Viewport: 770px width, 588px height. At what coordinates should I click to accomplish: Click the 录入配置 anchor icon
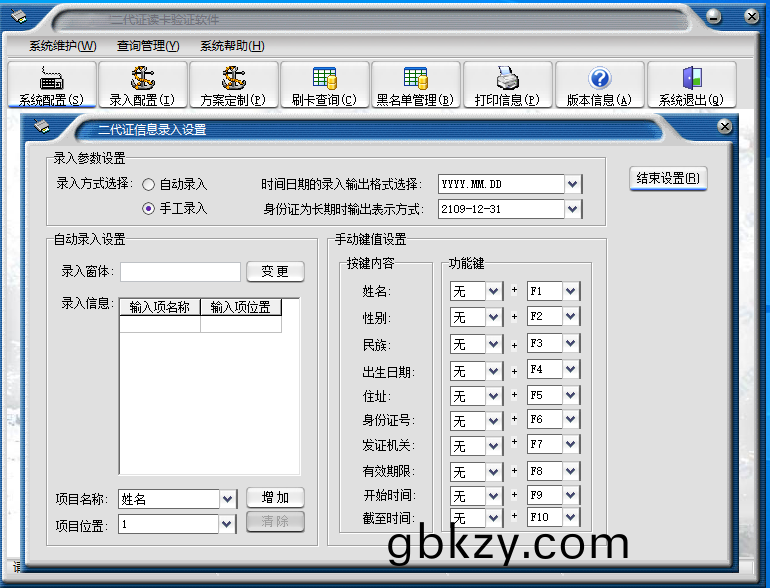(x=142, y=78)
